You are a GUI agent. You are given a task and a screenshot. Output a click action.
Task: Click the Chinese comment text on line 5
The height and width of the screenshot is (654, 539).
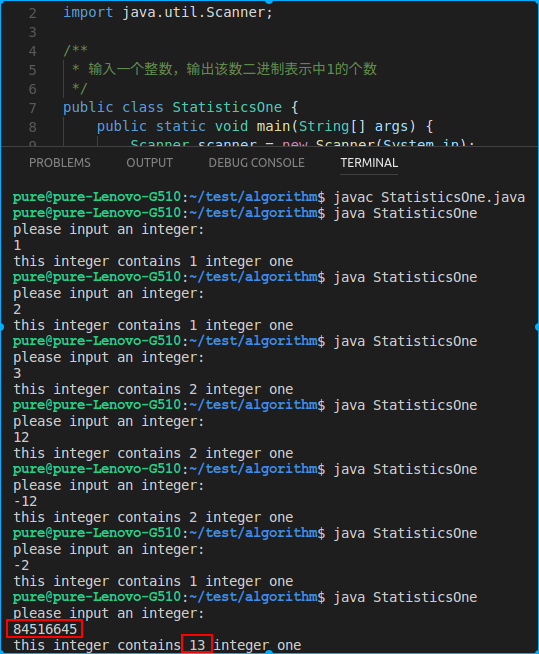[x=233, y=69]
